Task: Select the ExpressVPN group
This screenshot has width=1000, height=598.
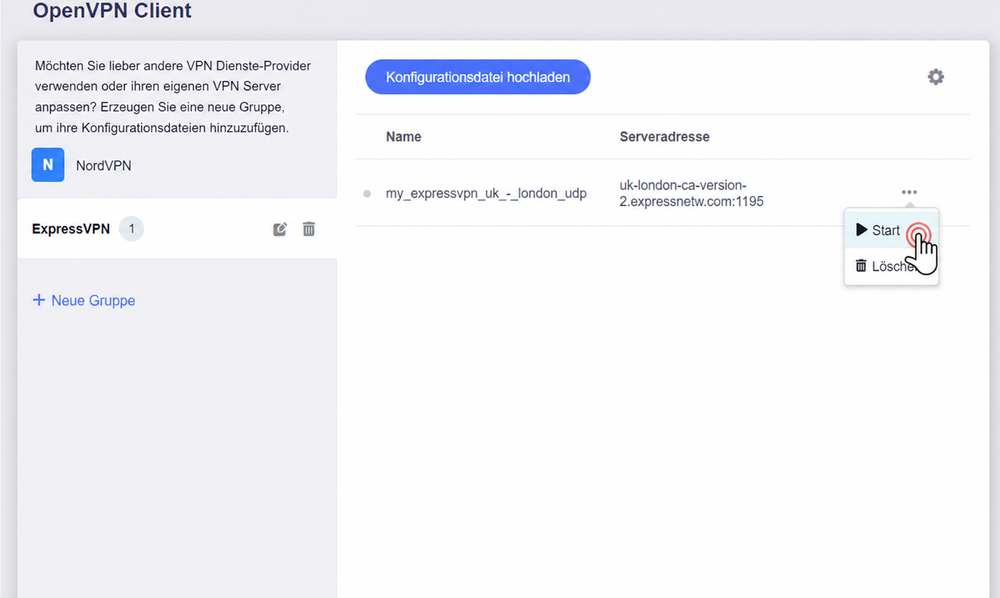Action: click(177, 229)
